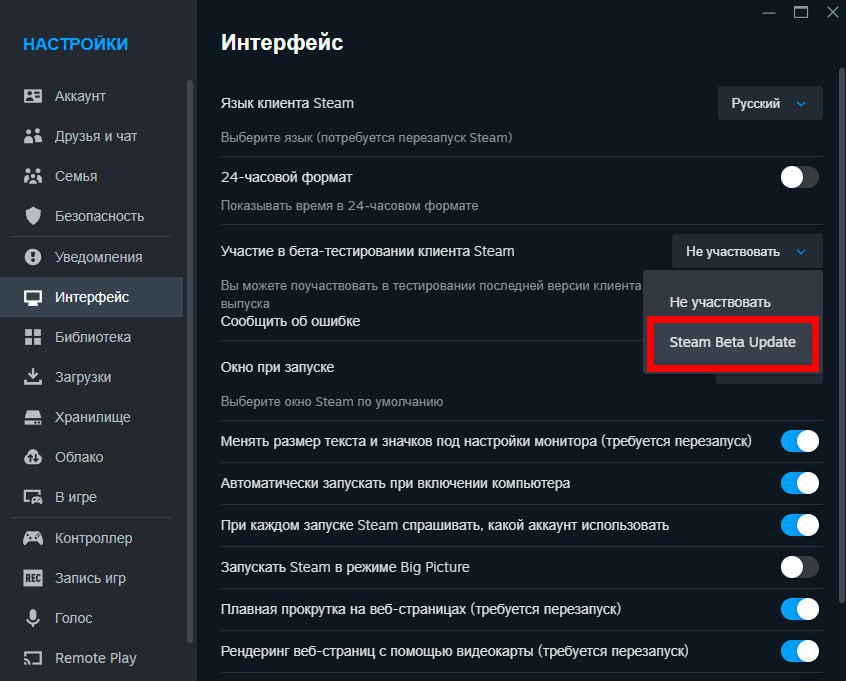The image size is (846, 681).
Task: Click the Хранилище drive icon
Action: click(x=33, y=417)
